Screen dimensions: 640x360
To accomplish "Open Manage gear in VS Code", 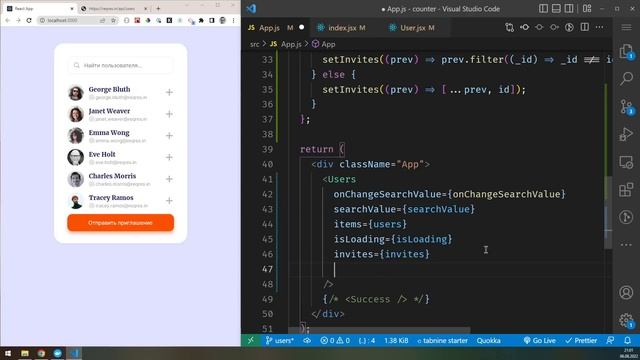I will point(626,320).
